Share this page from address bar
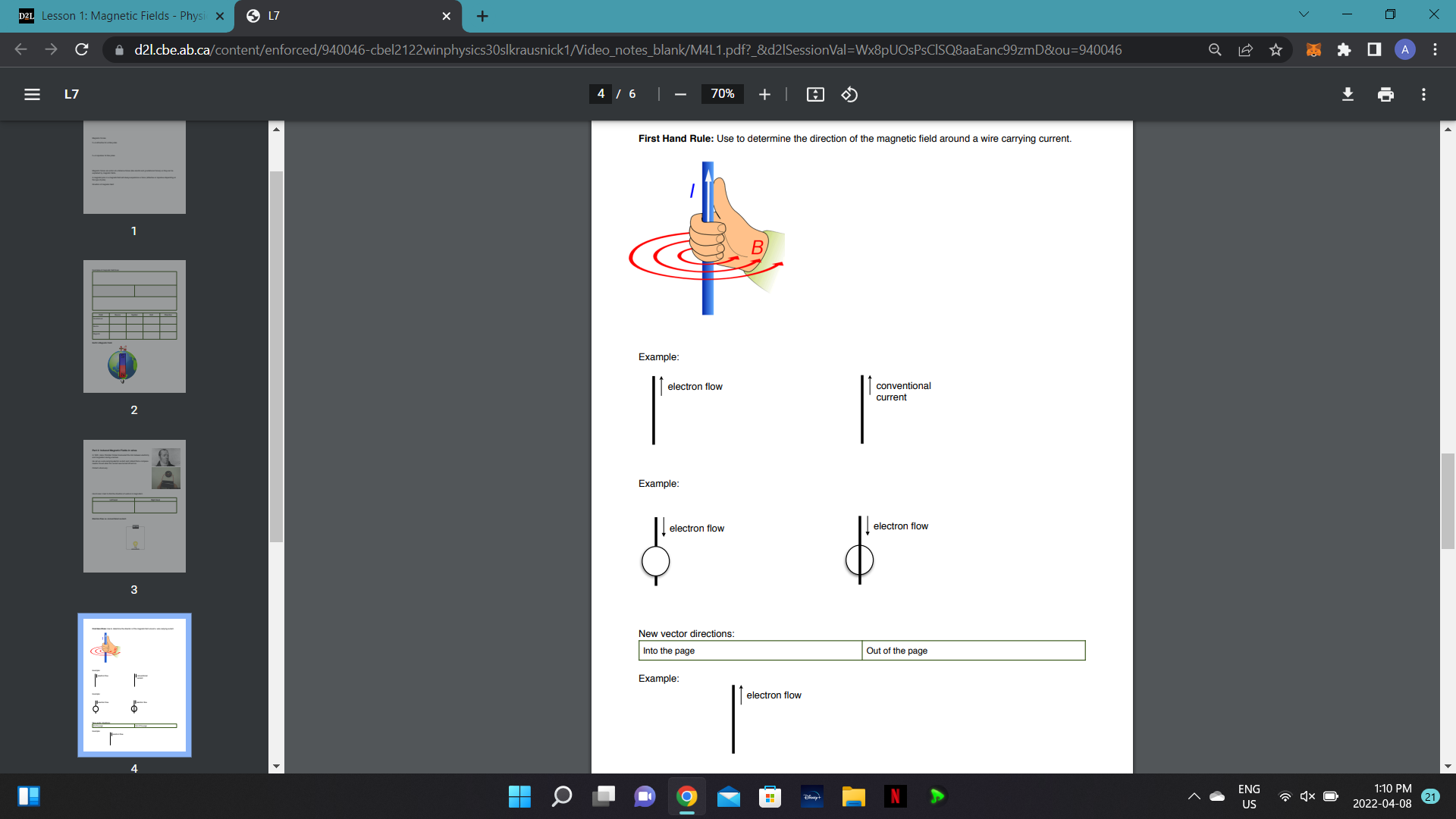 pos(1245,49)
